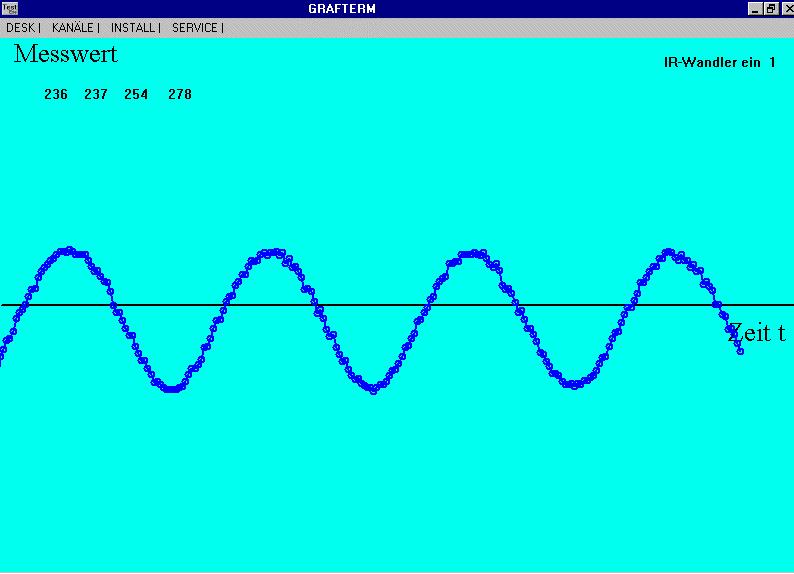This screenshot has height=574, width=794.
Task: Open the KANÄLE menu
Action: point(72,28)
